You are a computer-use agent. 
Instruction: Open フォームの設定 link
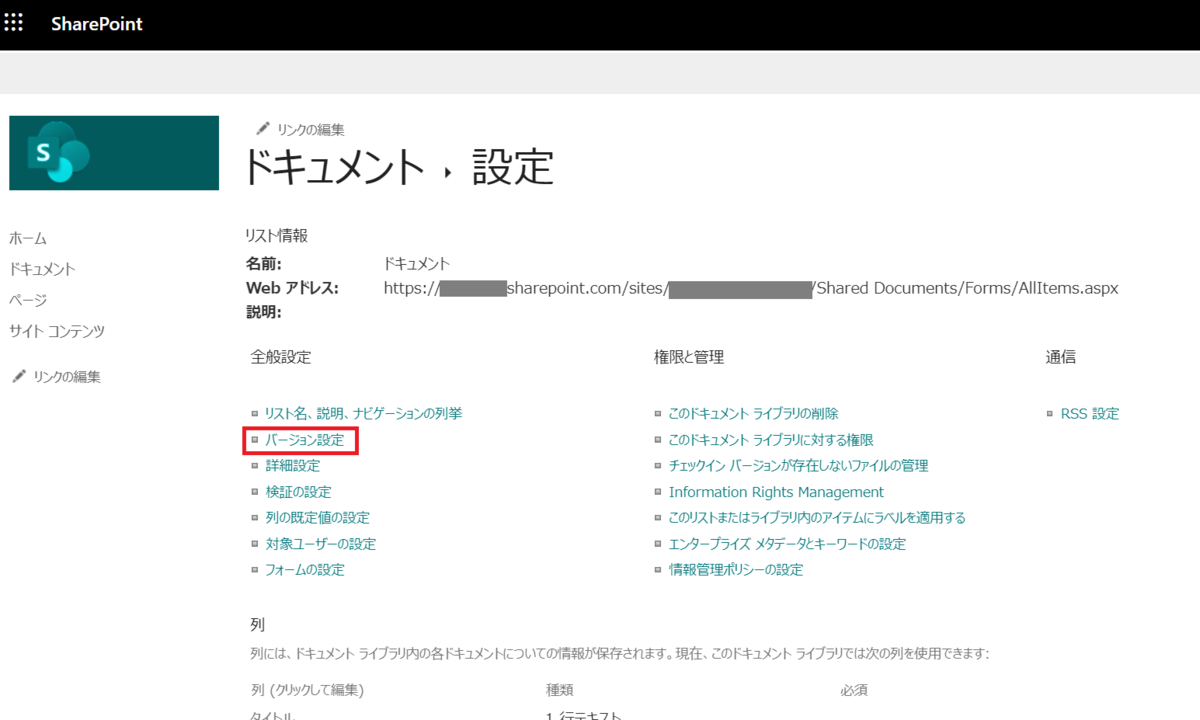point(304,570)
